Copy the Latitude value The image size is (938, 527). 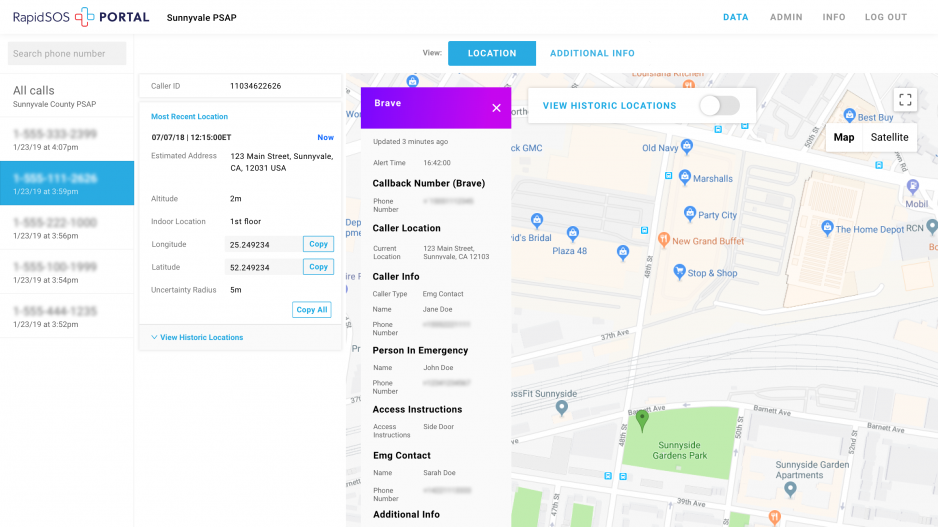318,267
